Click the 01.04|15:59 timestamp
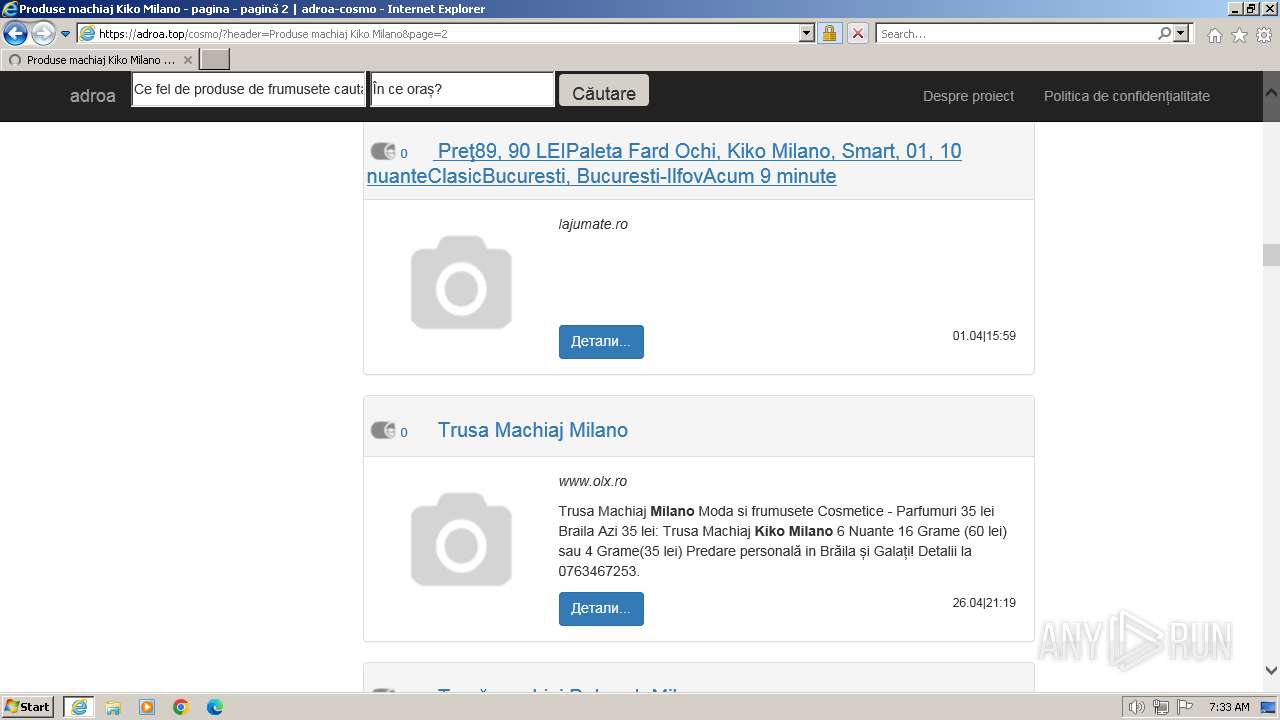Image resolution: width=1280 pixels, height=720 pixels. [984, 336]
